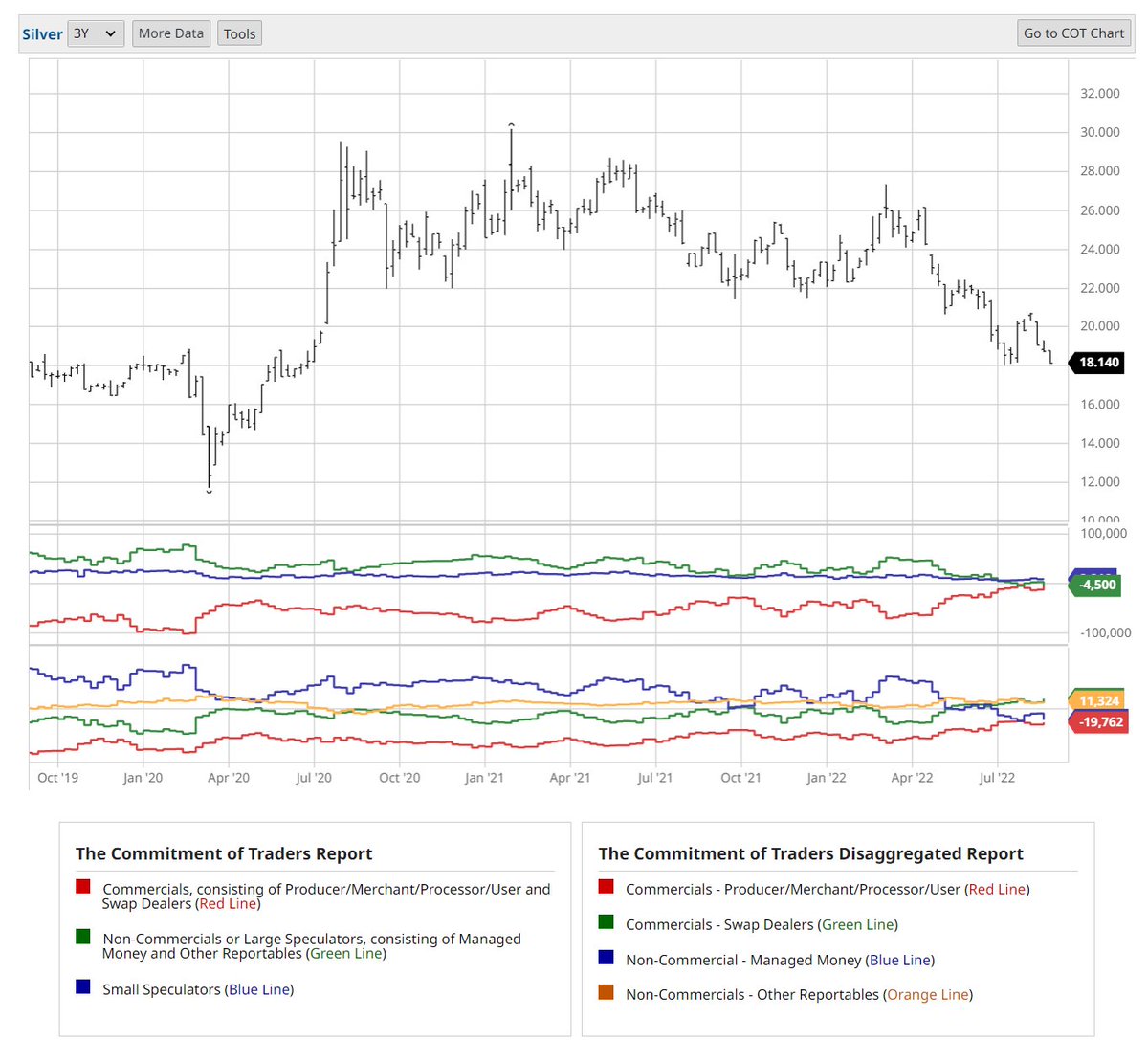Click the More Data button
1148x1040 pixels.
171,33
